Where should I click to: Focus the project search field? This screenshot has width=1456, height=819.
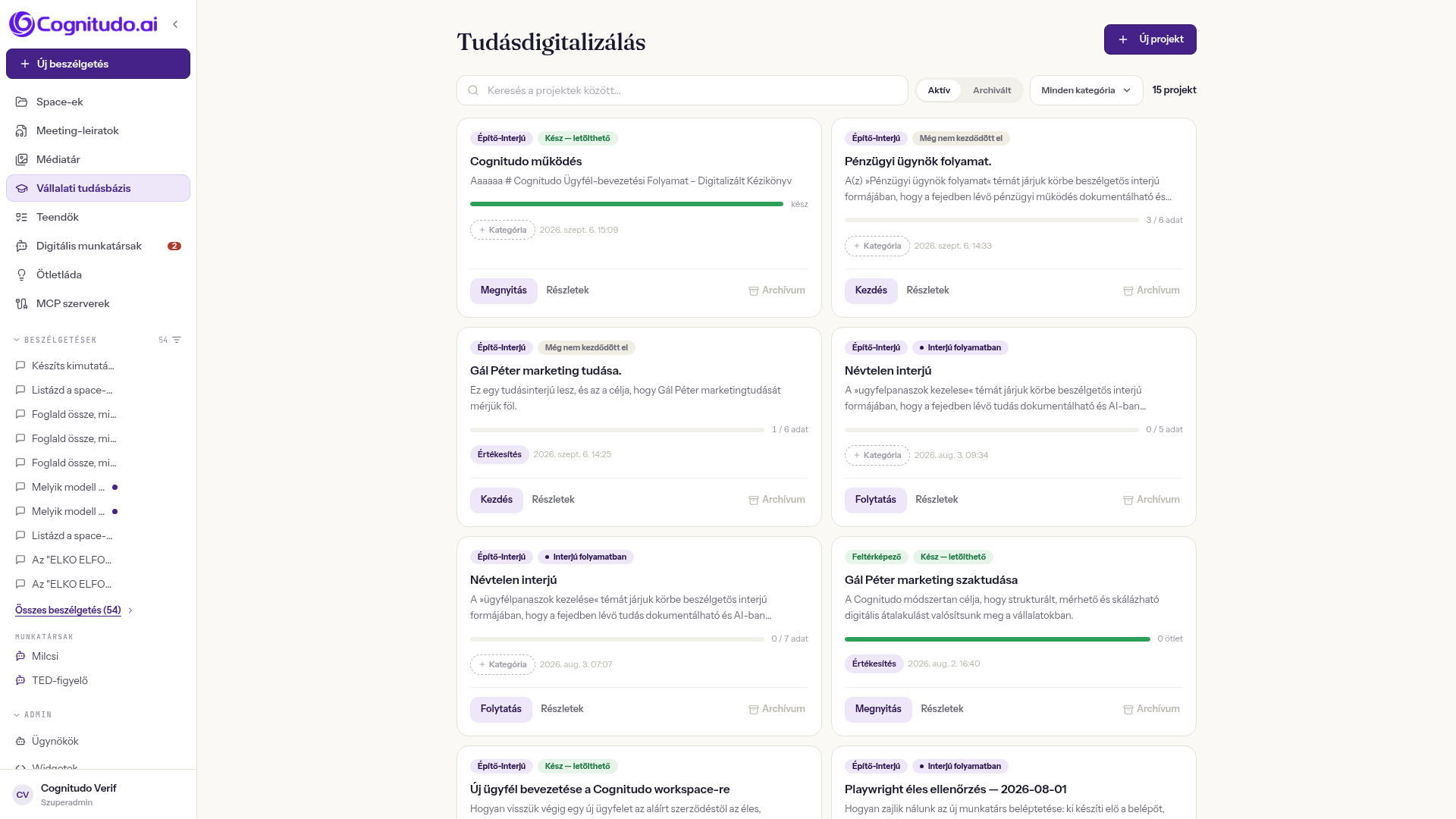[682, 90]
